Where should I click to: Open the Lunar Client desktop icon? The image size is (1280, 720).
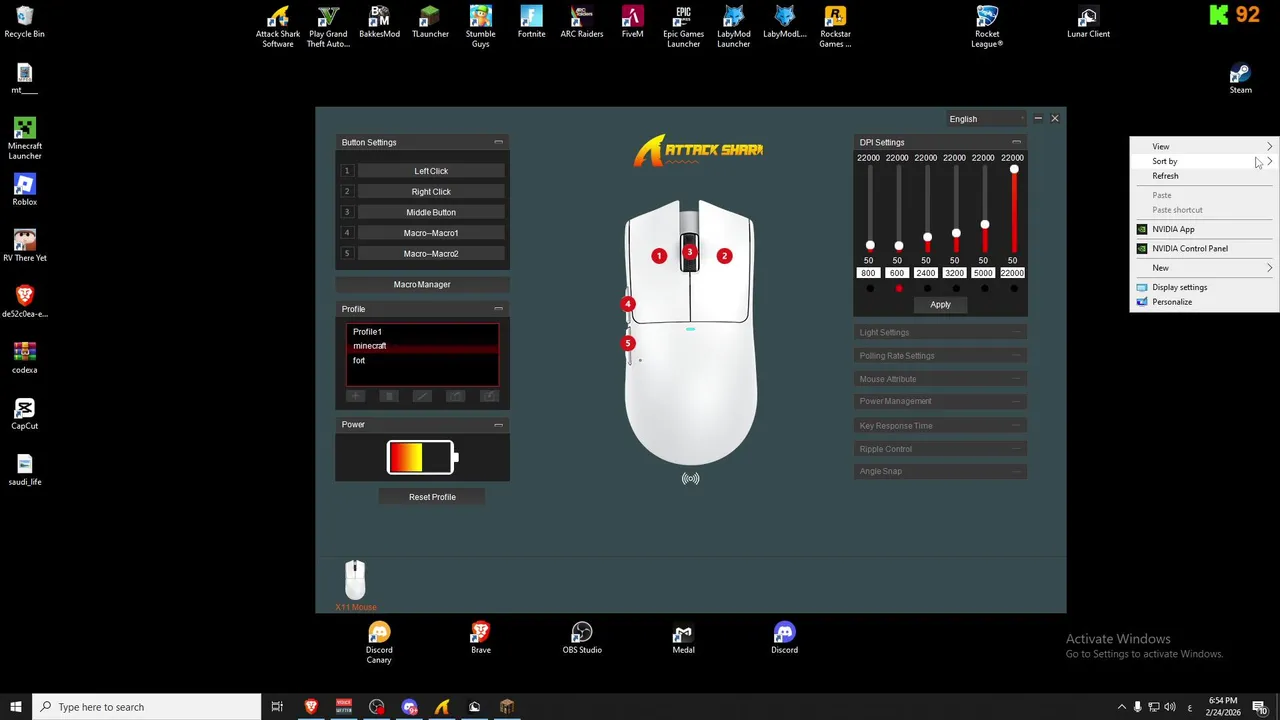(x=1088, y=23)
